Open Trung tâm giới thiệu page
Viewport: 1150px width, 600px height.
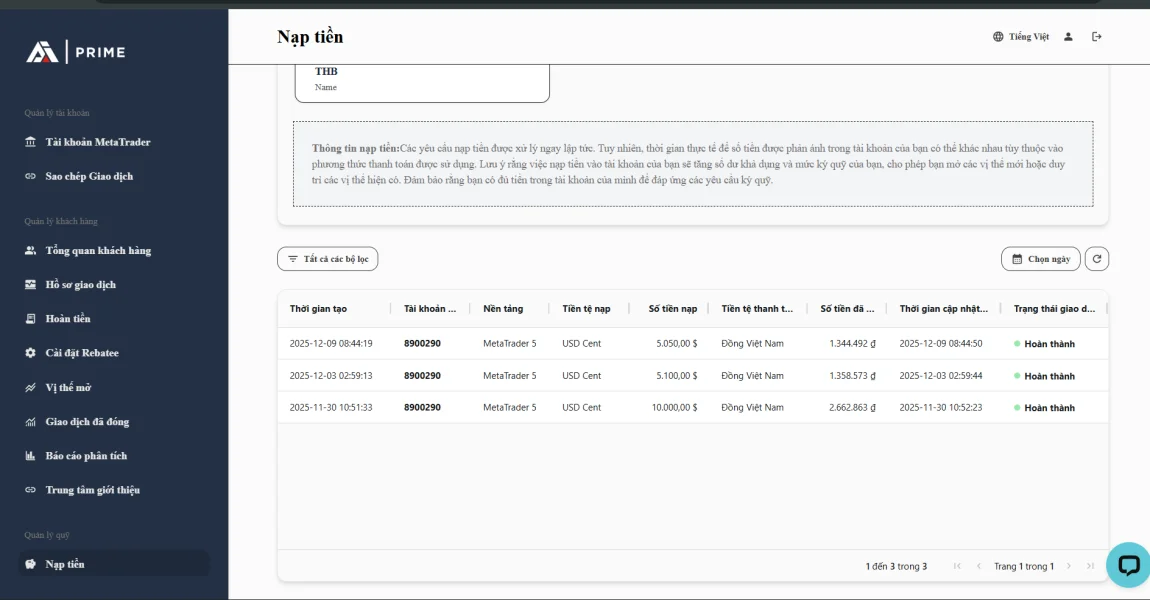click(92, 490)
